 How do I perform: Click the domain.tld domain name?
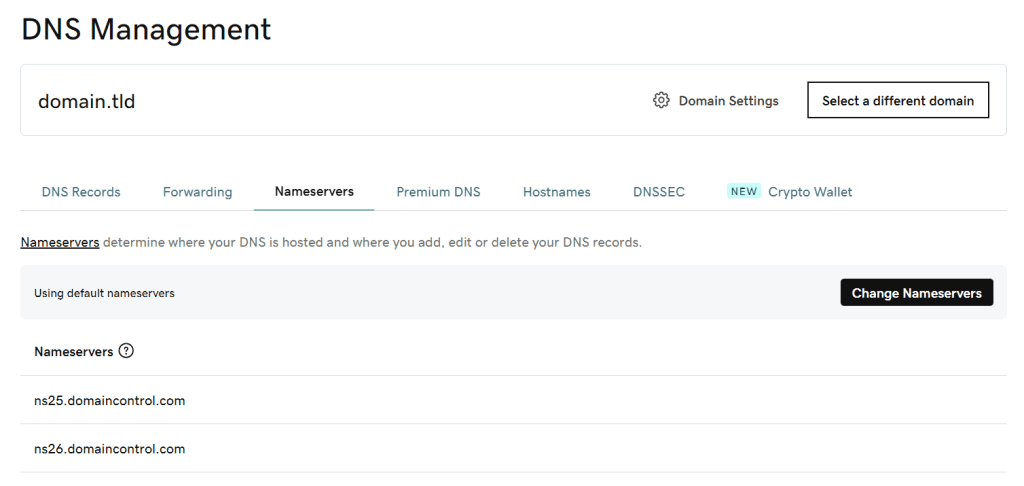click(86, 101)
